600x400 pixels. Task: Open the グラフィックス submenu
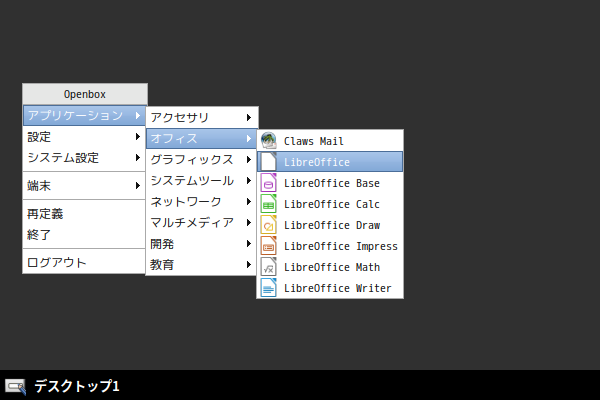pos(202,160)
